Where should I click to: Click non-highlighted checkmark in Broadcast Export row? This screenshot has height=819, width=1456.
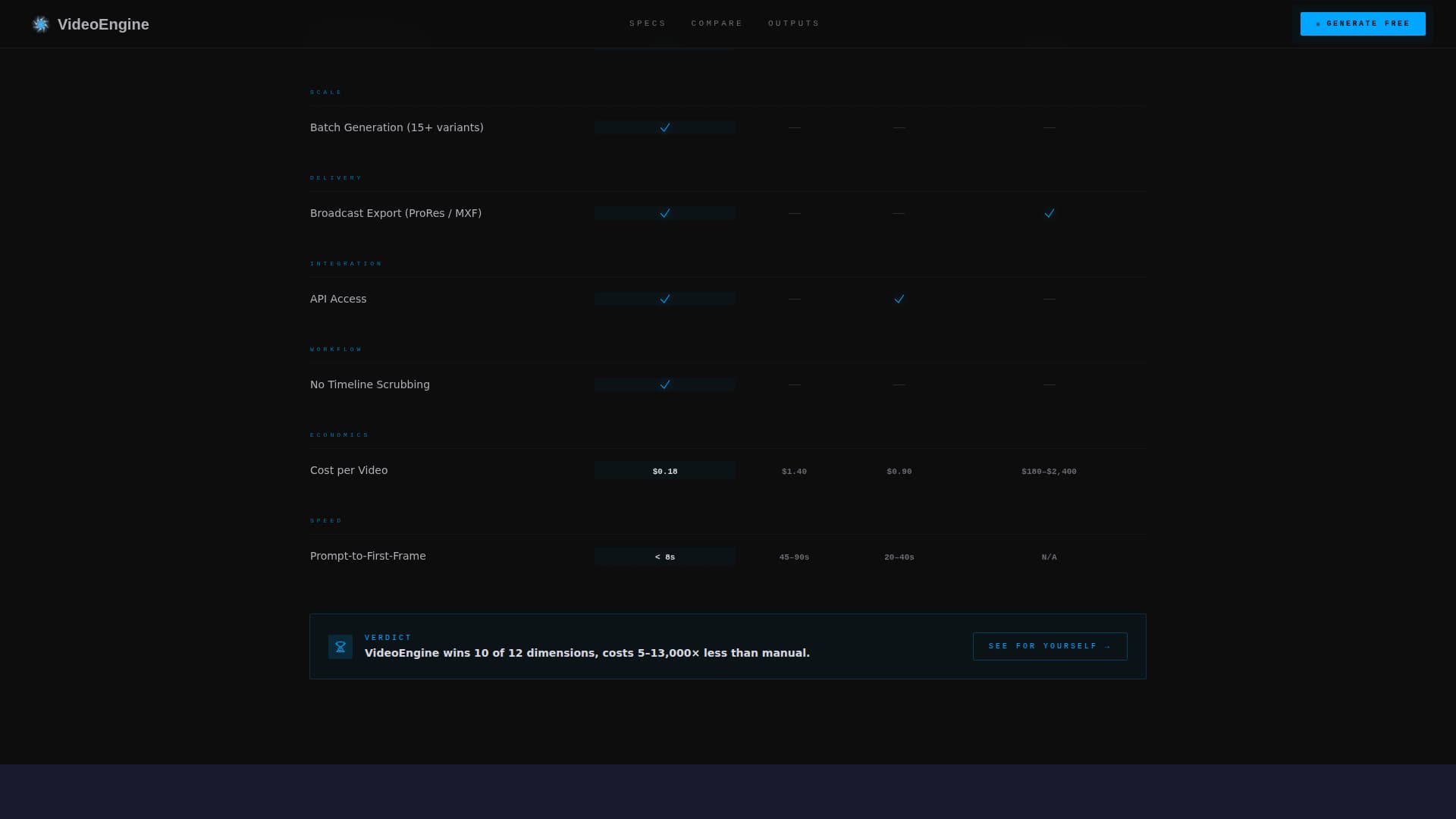pos(1050,213)
